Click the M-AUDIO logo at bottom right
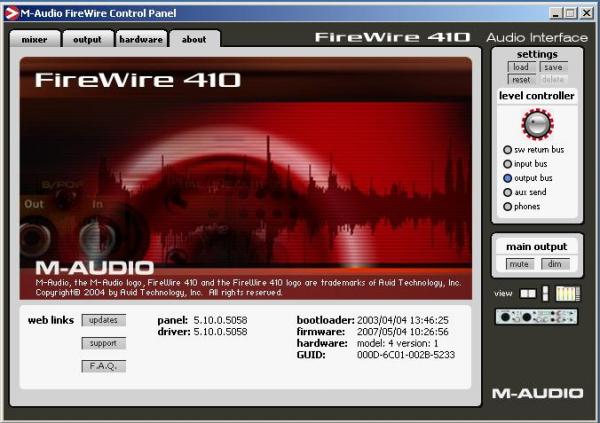The image size is (600, 423). pyautogui.click(x=537, y=392)
